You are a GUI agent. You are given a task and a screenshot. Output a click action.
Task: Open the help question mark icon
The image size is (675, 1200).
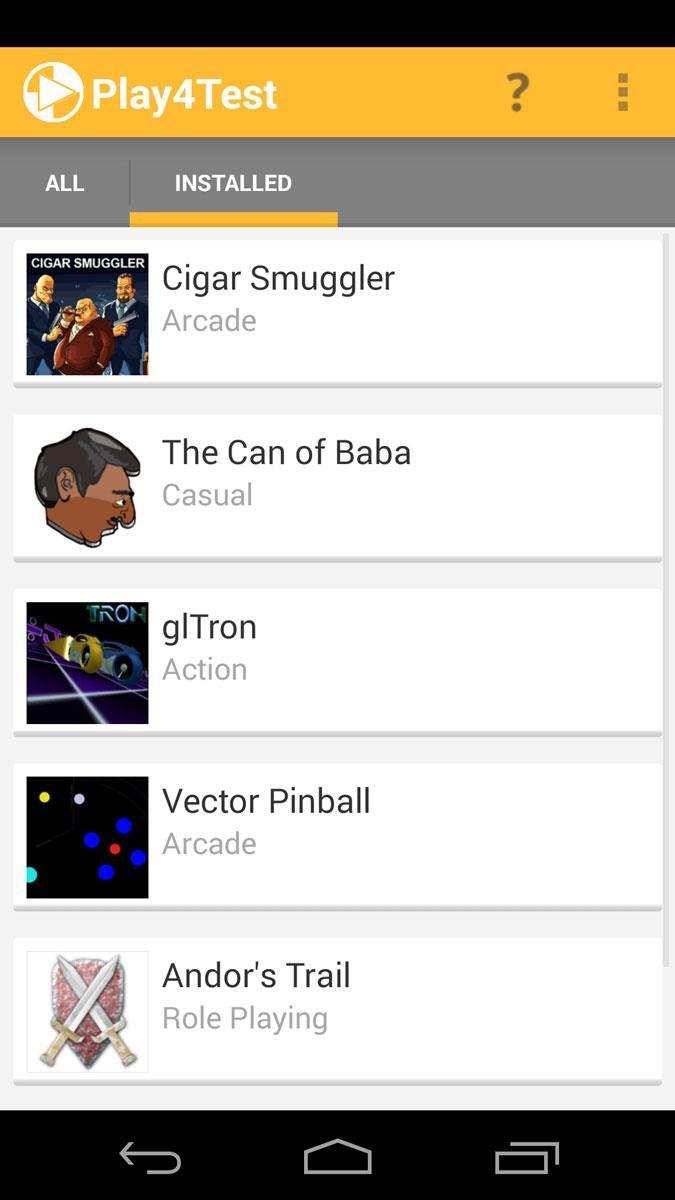click(x=517, y=91)
